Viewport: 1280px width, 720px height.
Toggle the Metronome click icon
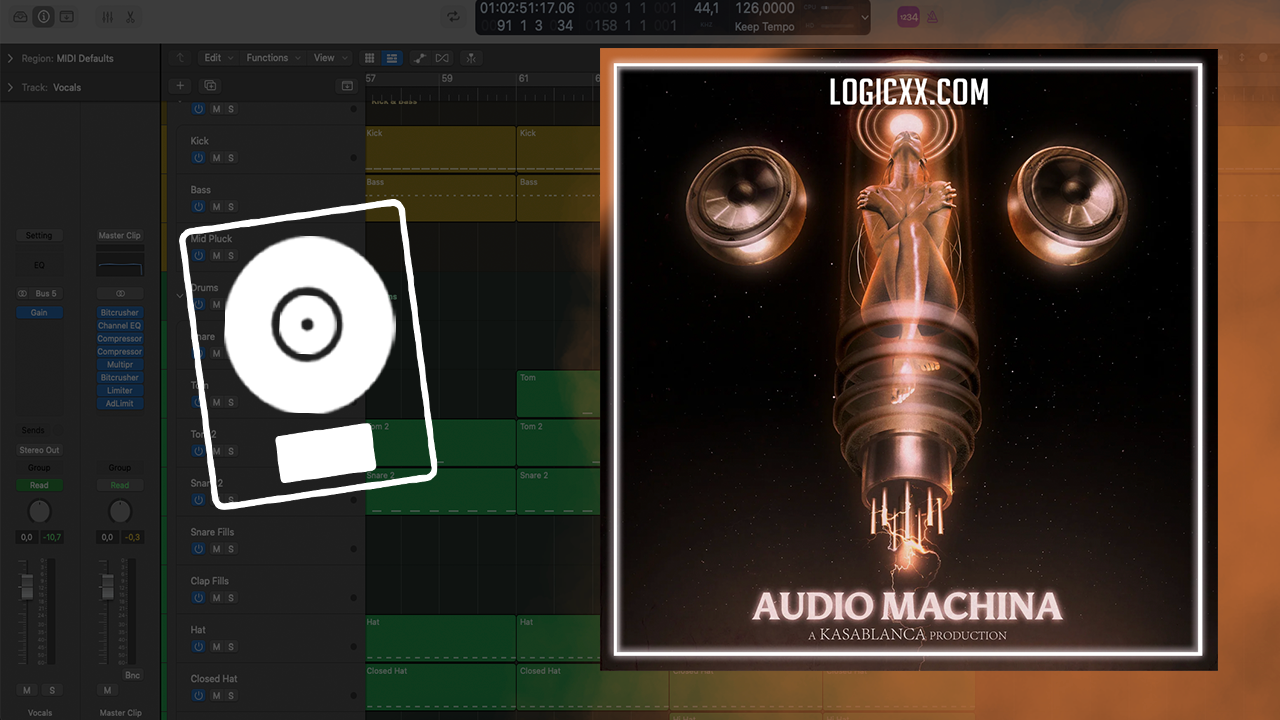tap(933, 16)
